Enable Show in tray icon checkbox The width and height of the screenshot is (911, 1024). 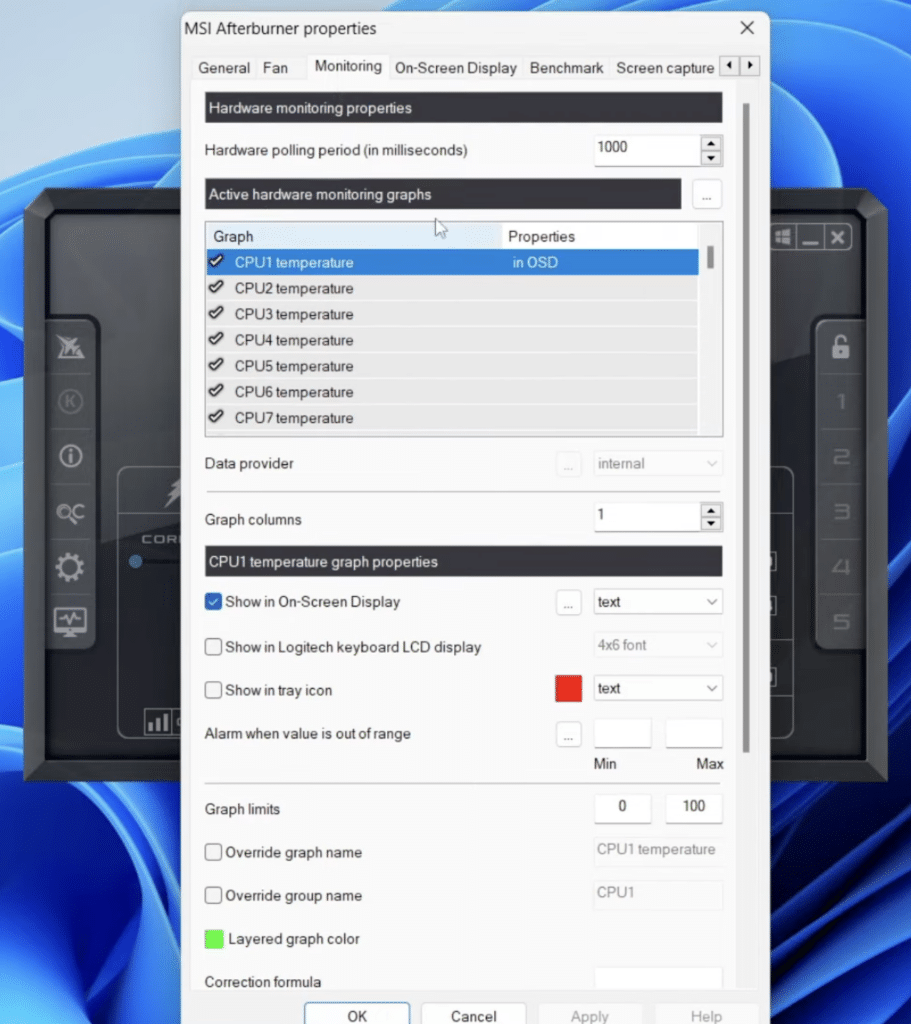(x=213, y=690)
